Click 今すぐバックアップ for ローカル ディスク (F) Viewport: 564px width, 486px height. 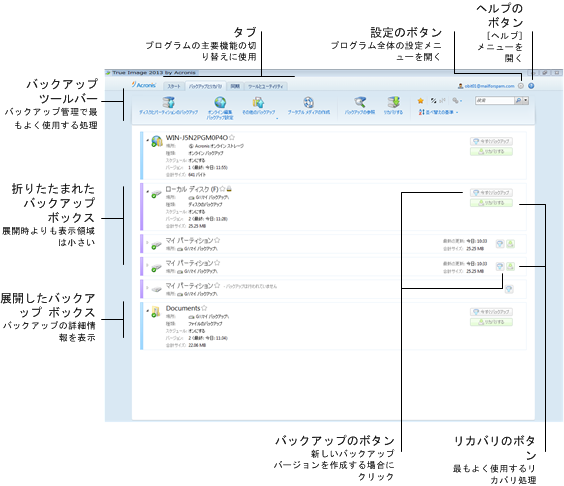491,193
